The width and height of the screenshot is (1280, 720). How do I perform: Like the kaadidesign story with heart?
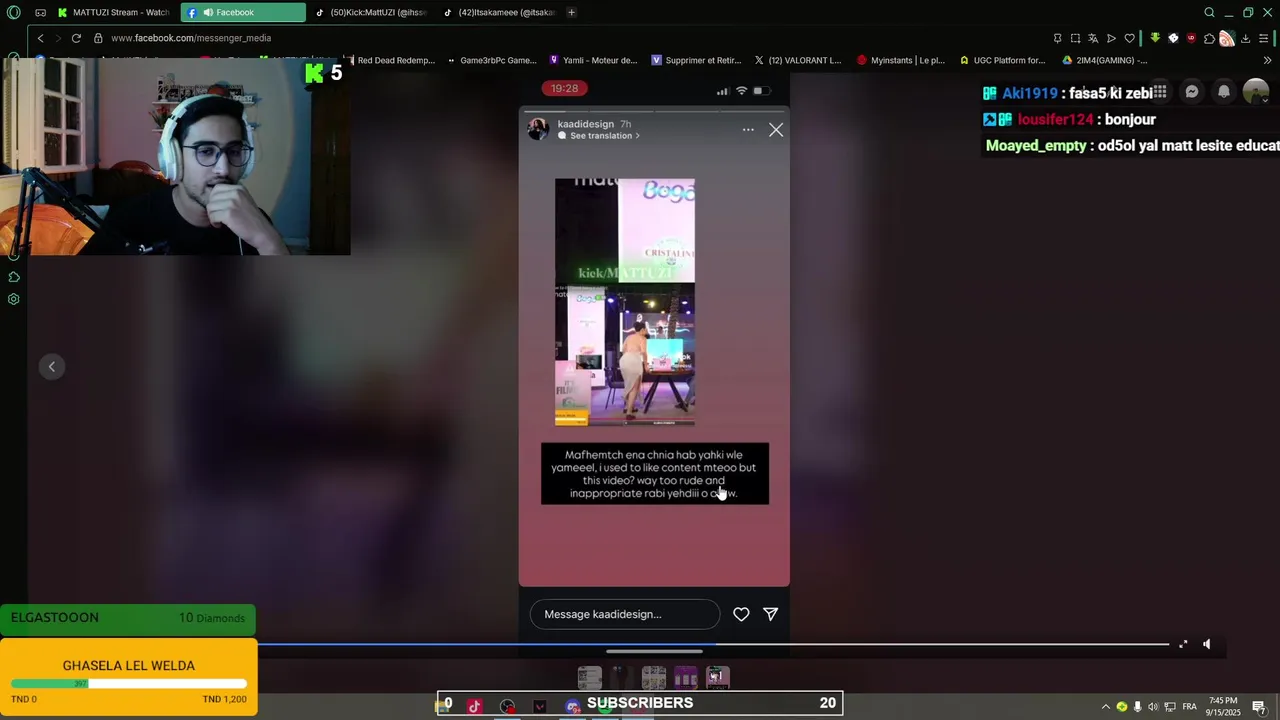[x=741, y=614]
